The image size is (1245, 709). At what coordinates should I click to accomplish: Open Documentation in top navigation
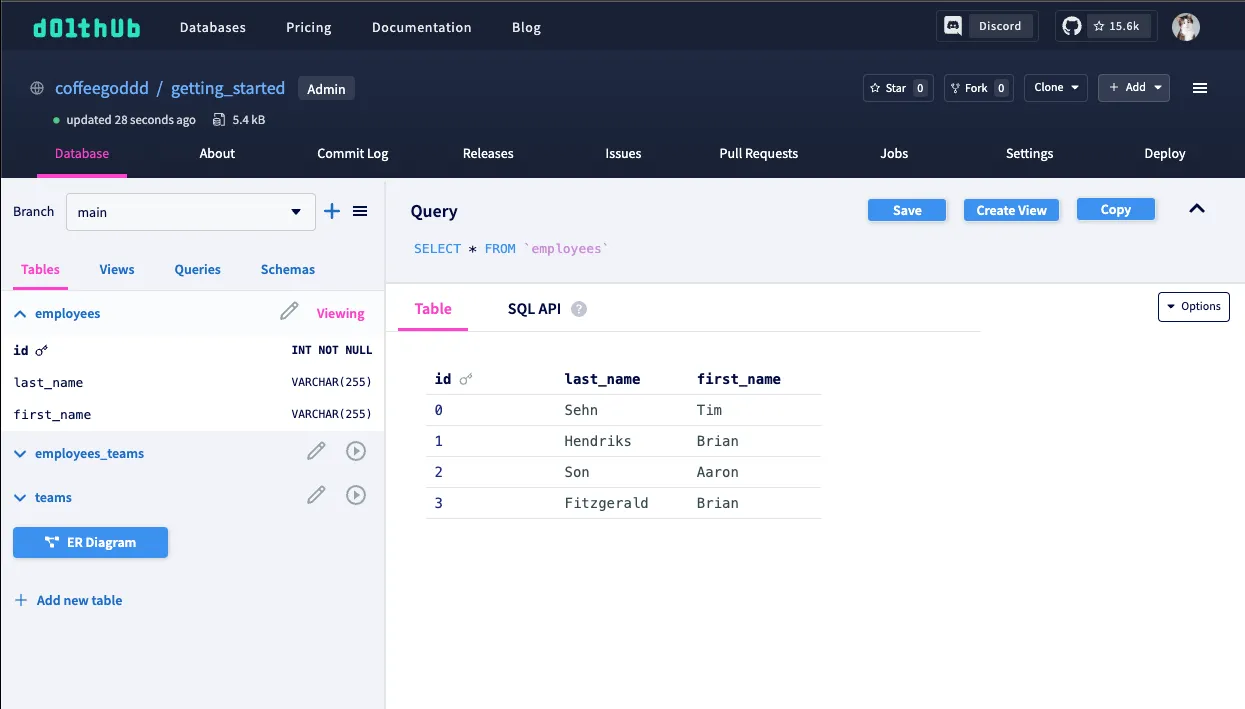[x=422, y=27]
